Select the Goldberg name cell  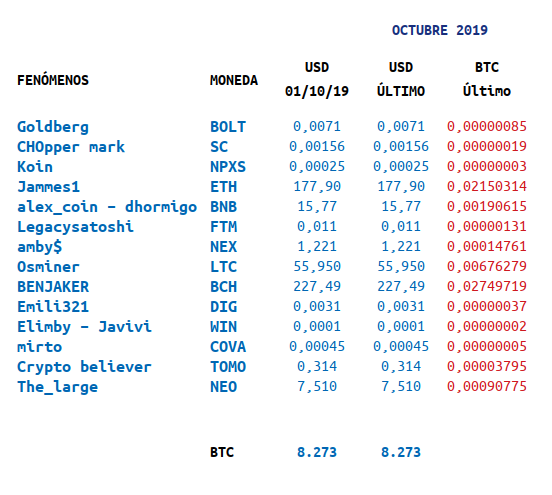[53, 127]
